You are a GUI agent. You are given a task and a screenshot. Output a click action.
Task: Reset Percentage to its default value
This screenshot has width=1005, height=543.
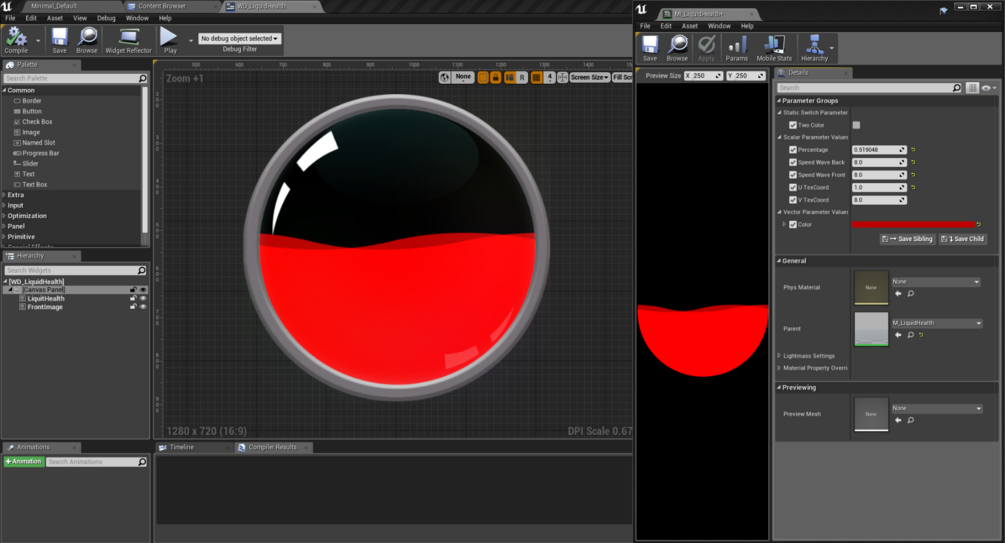[x=913, y=150]
